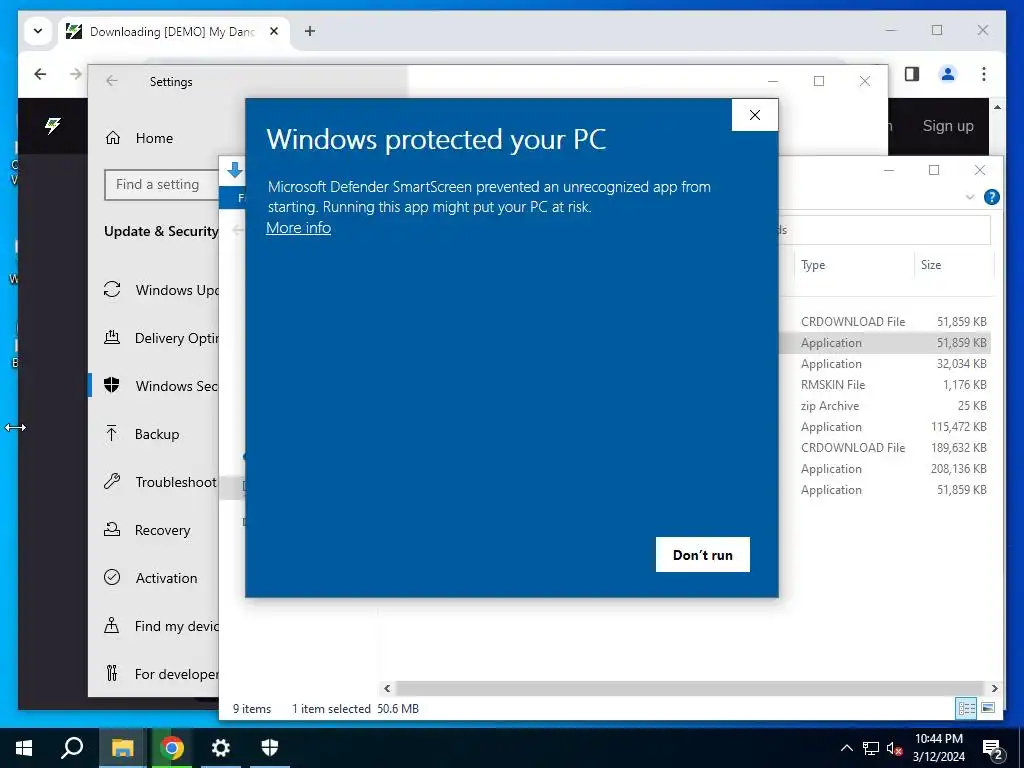1024x768 pixels.
Task: Click the Don't run button
Action: click(x=703, y=554)
